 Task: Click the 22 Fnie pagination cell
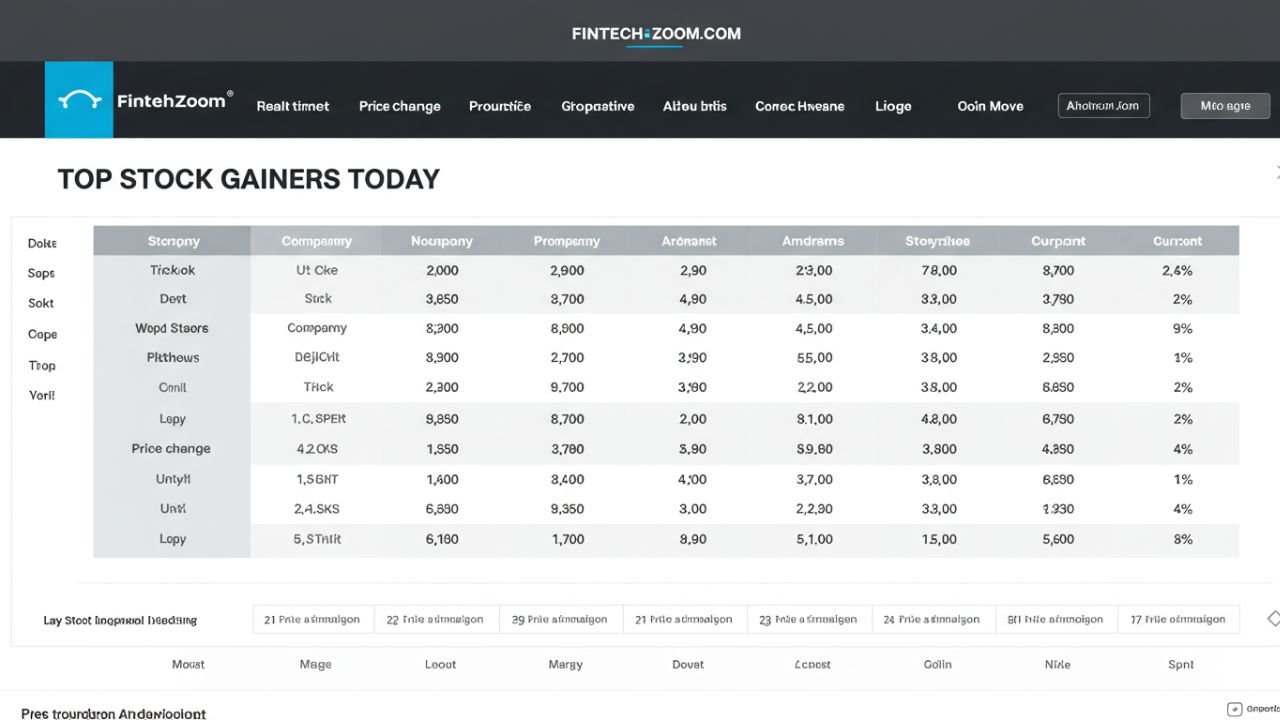coord(435,619)
